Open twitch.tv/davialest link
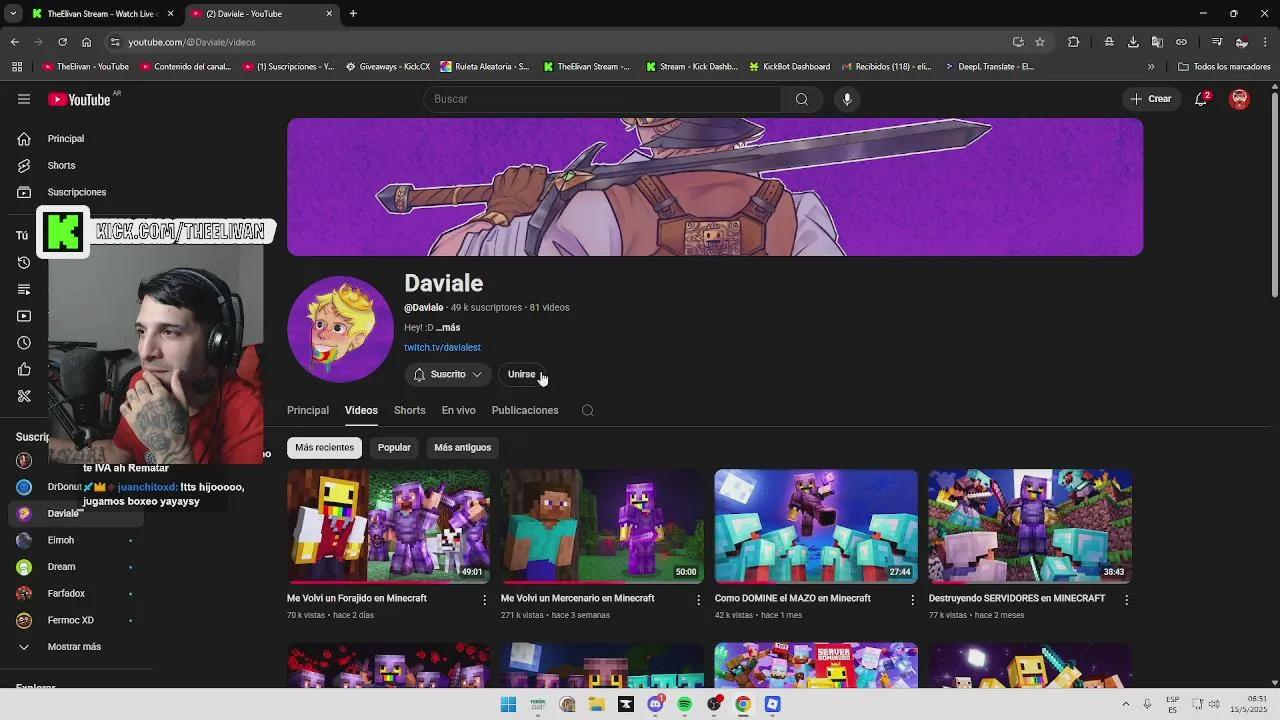 [x=442, y=347]
